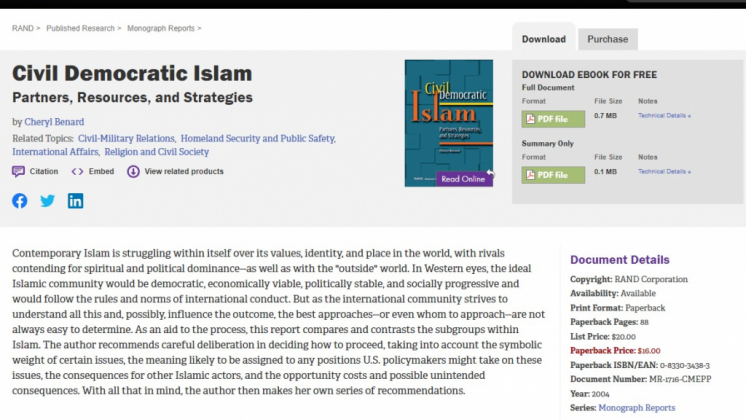
Task: Select the Download tab
Action: [544, 39]
